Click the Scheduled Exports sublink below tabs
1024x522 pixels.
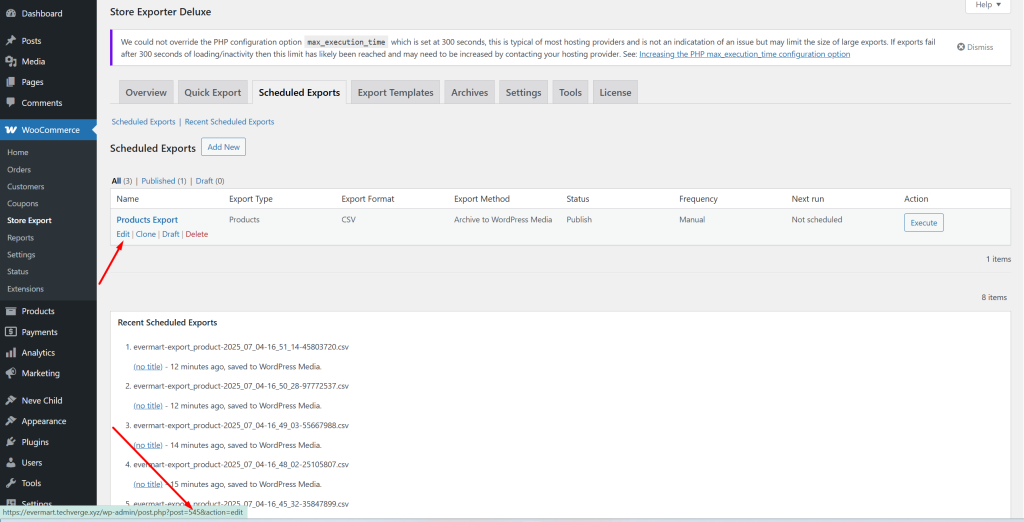(x=144, y=122)
